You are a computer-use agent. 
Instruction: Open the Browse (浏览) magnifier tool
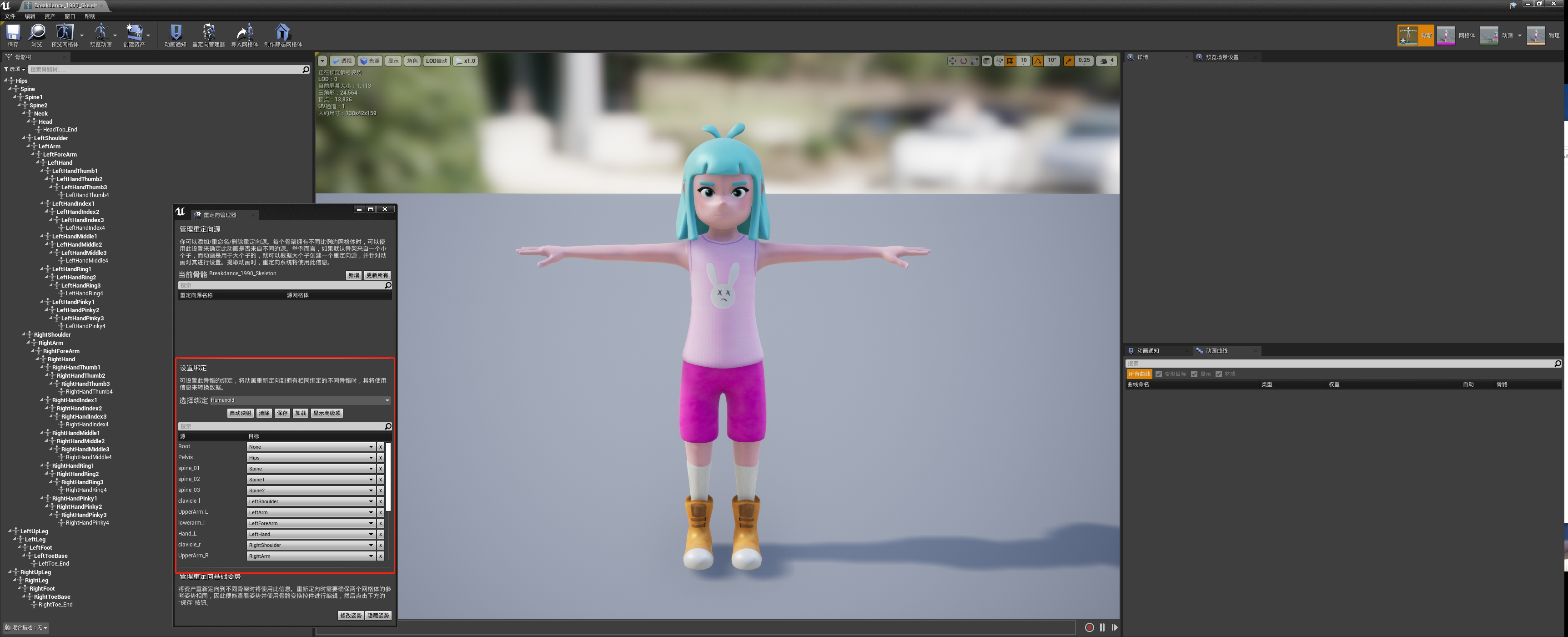coord(36,32)
